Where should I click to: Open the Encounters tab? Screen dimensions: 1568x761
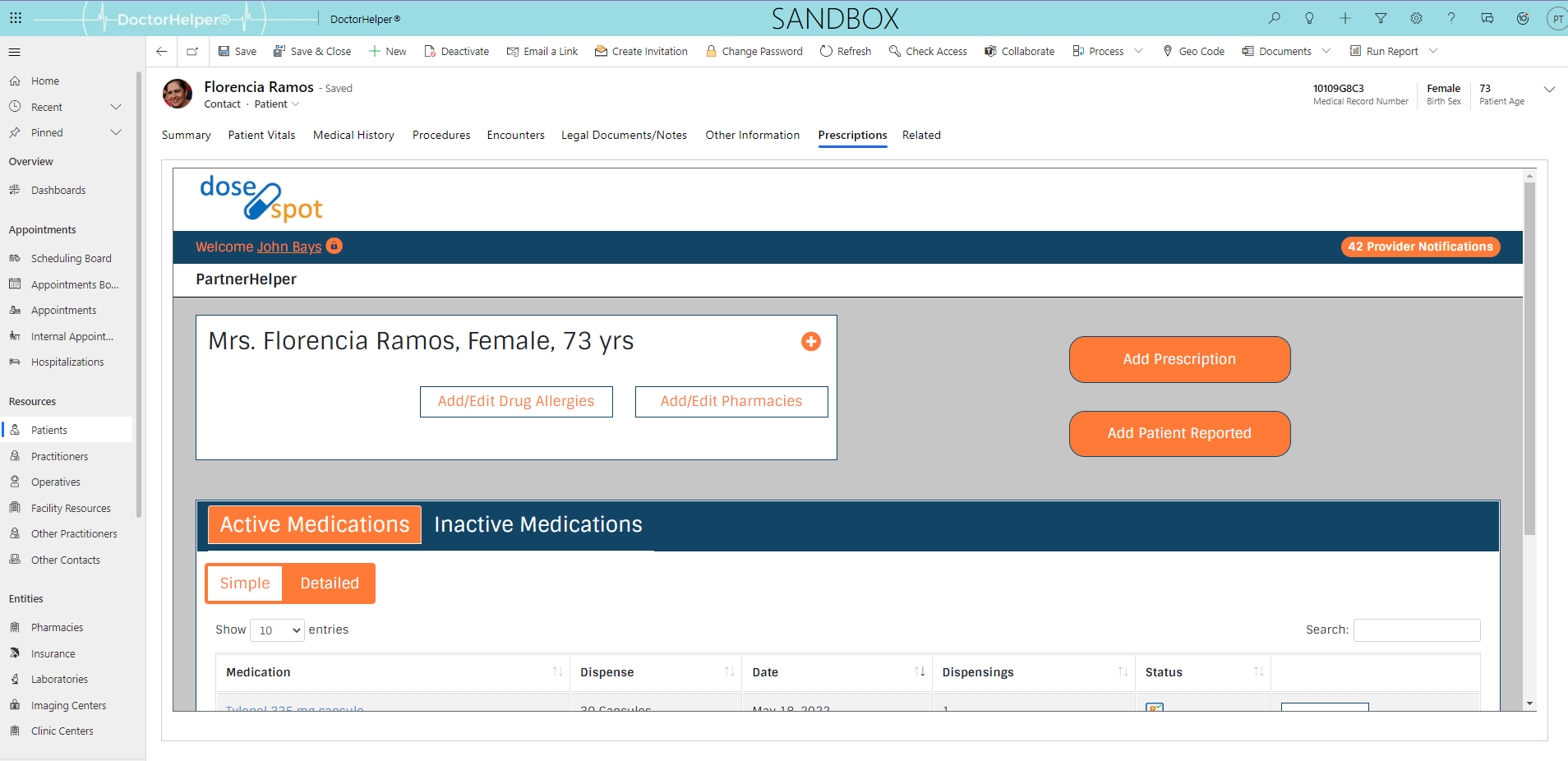coord(515,136)
